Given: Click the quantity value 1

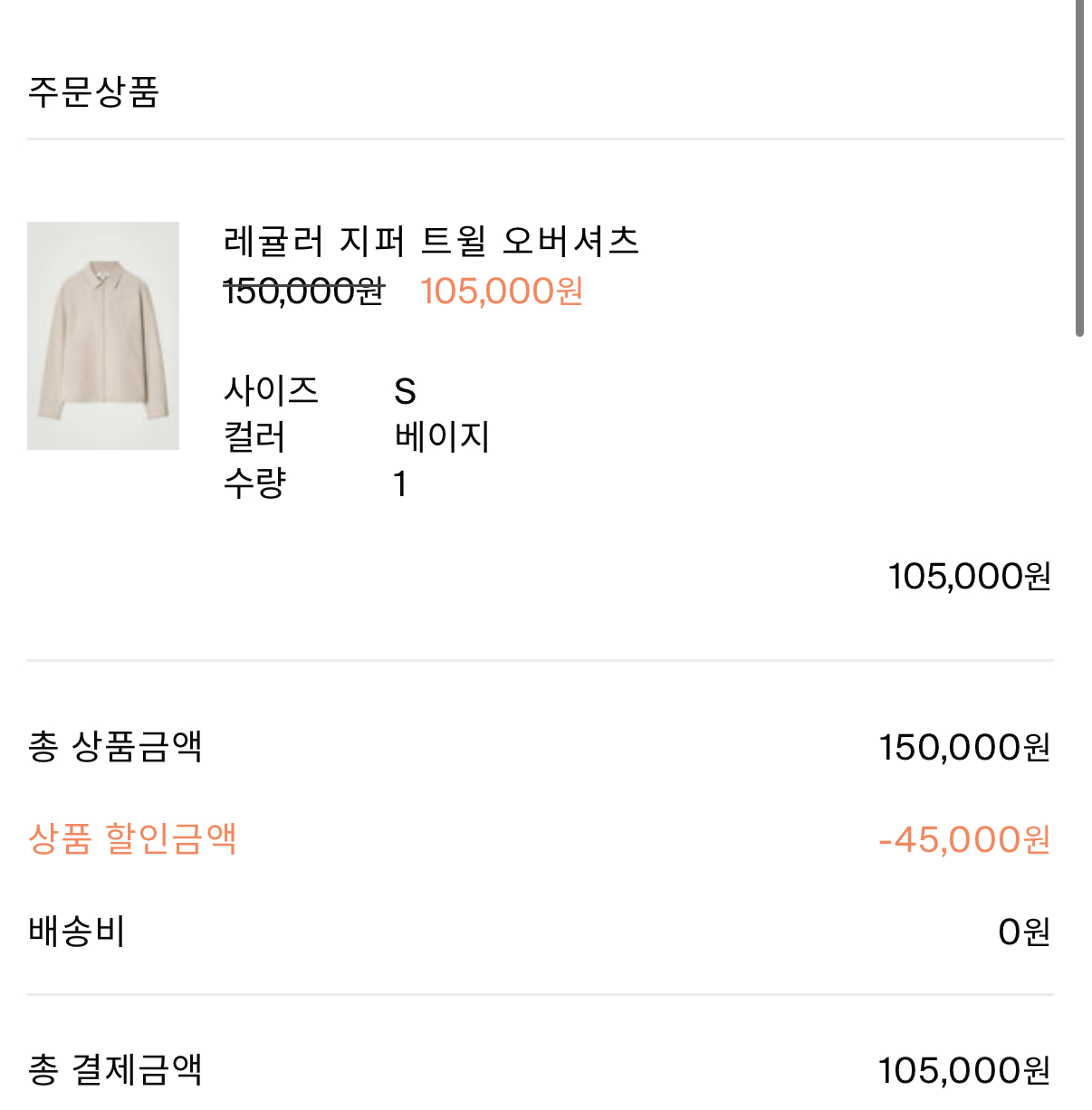Looking at the screenshot, I should point(400,484).
